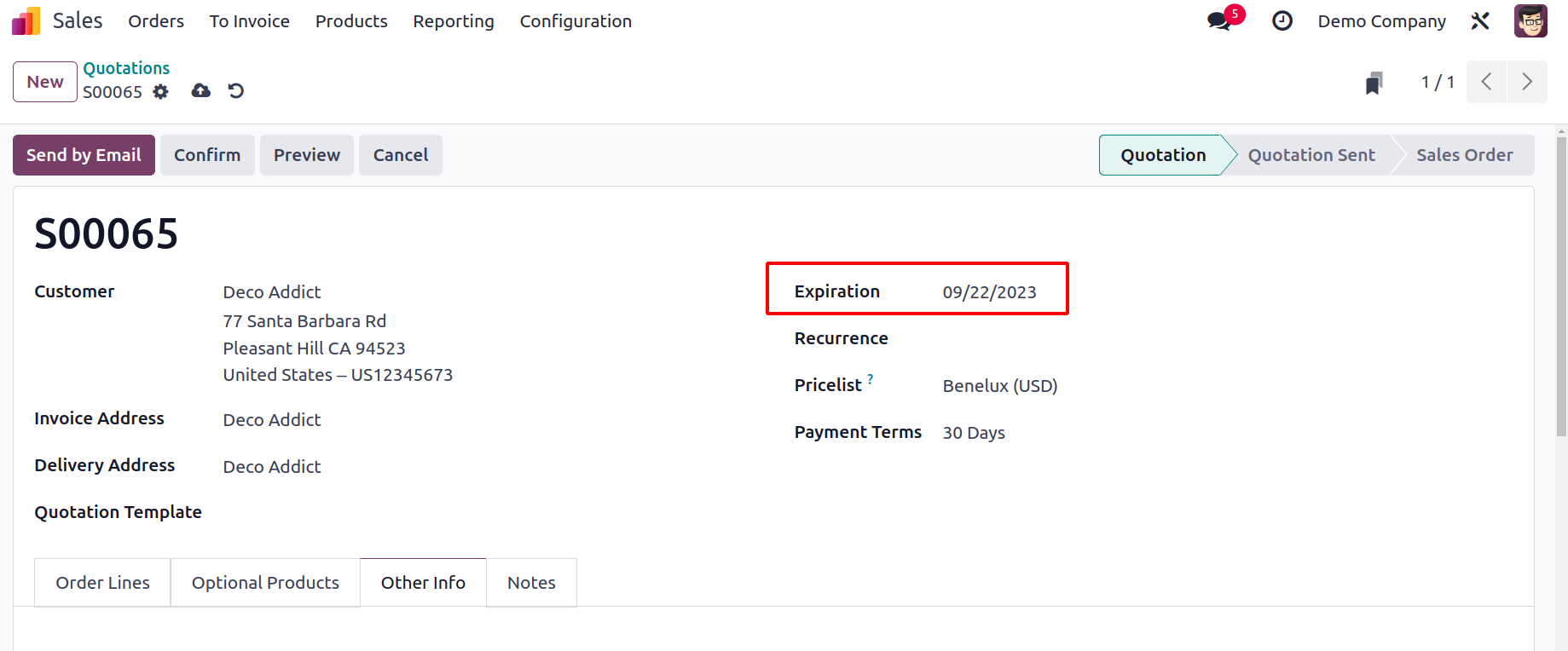Click the Quotations breadcrumb link
The image size is (1568, 651).
point(126,68)
